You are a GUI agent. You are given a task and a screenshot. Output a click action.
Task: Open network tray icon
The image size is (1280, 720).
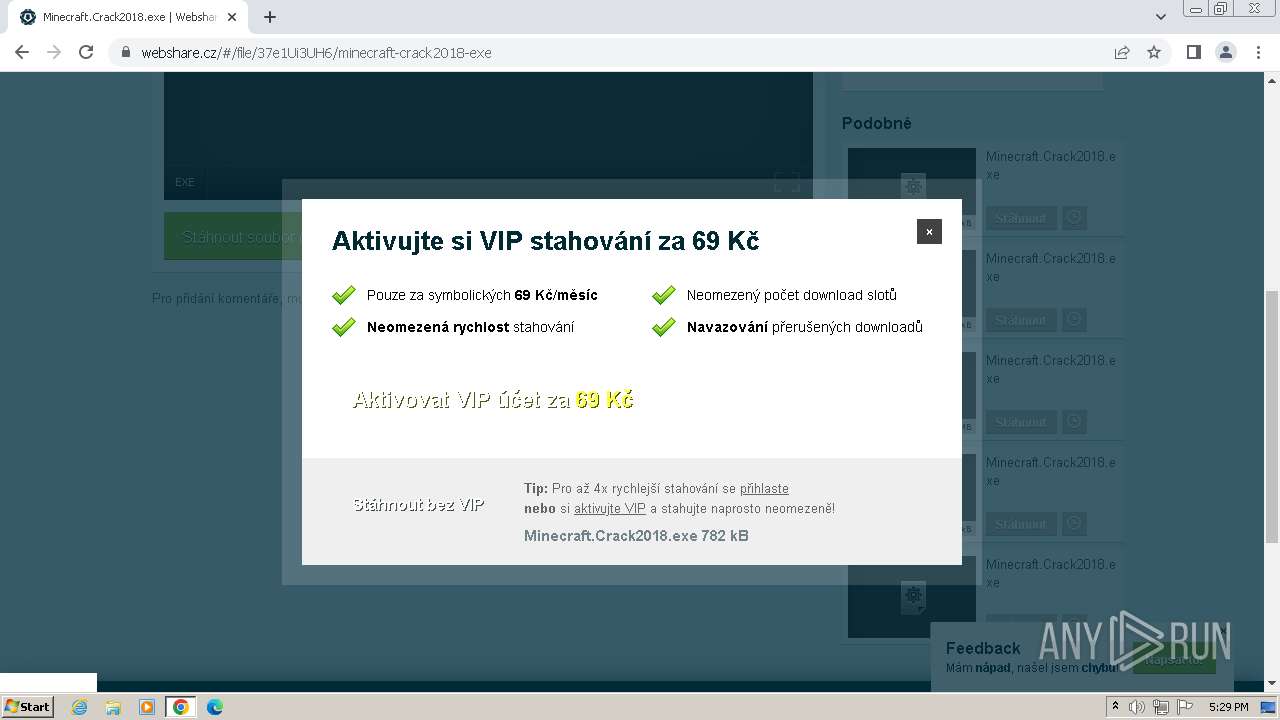point(1161,707)
